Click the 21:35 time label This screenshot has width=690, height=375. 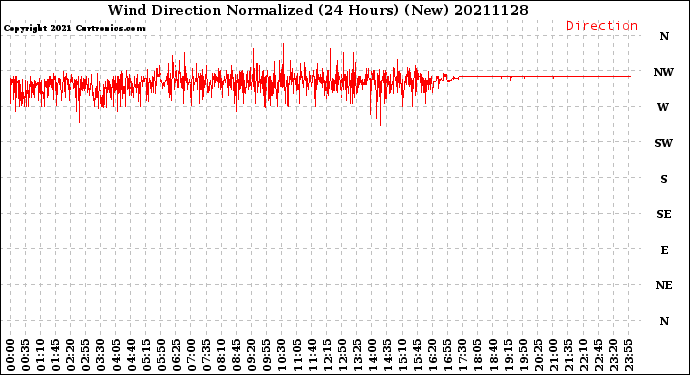pyautogui.click(x=569, y=355)
